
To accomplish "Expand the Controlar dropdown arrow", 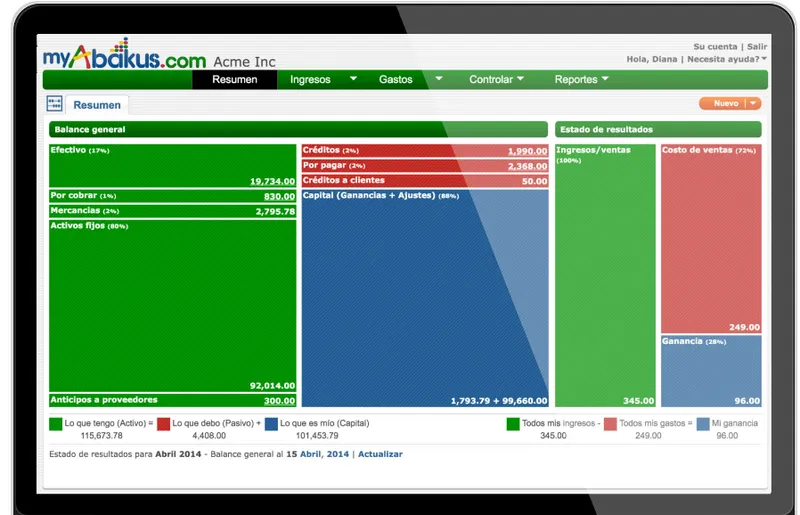I will (x=520, y=79).
